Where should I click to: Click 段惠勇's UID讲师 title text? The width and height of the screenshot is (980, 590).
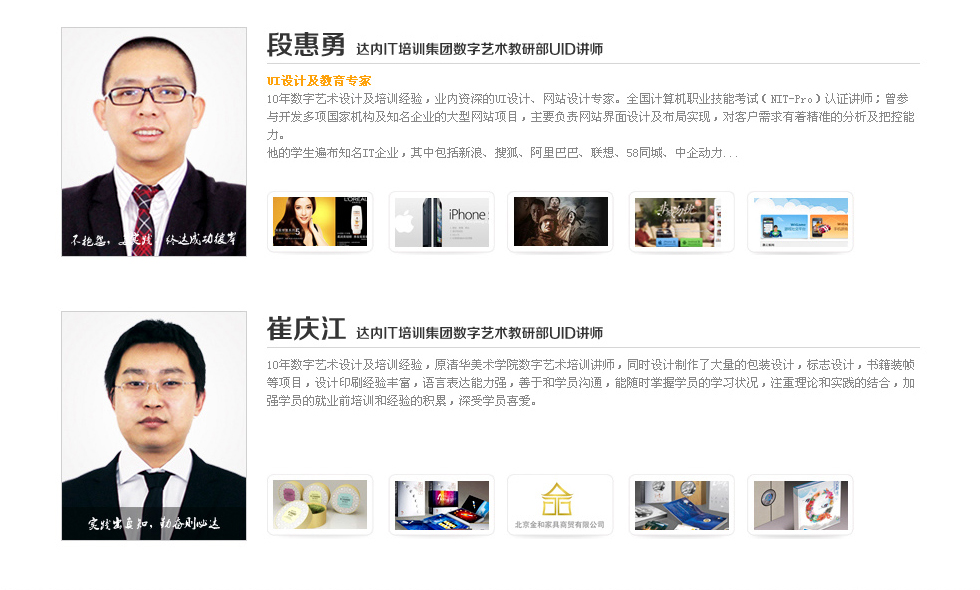coord(479,49)
